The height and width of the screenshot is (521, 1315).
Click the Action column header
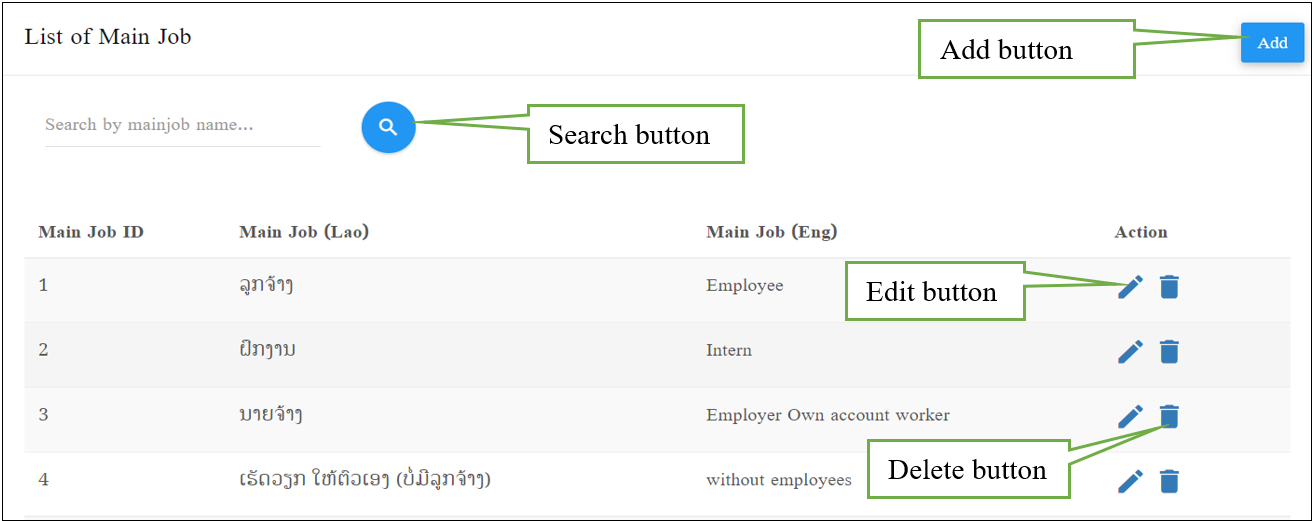tap(1141, 232)
